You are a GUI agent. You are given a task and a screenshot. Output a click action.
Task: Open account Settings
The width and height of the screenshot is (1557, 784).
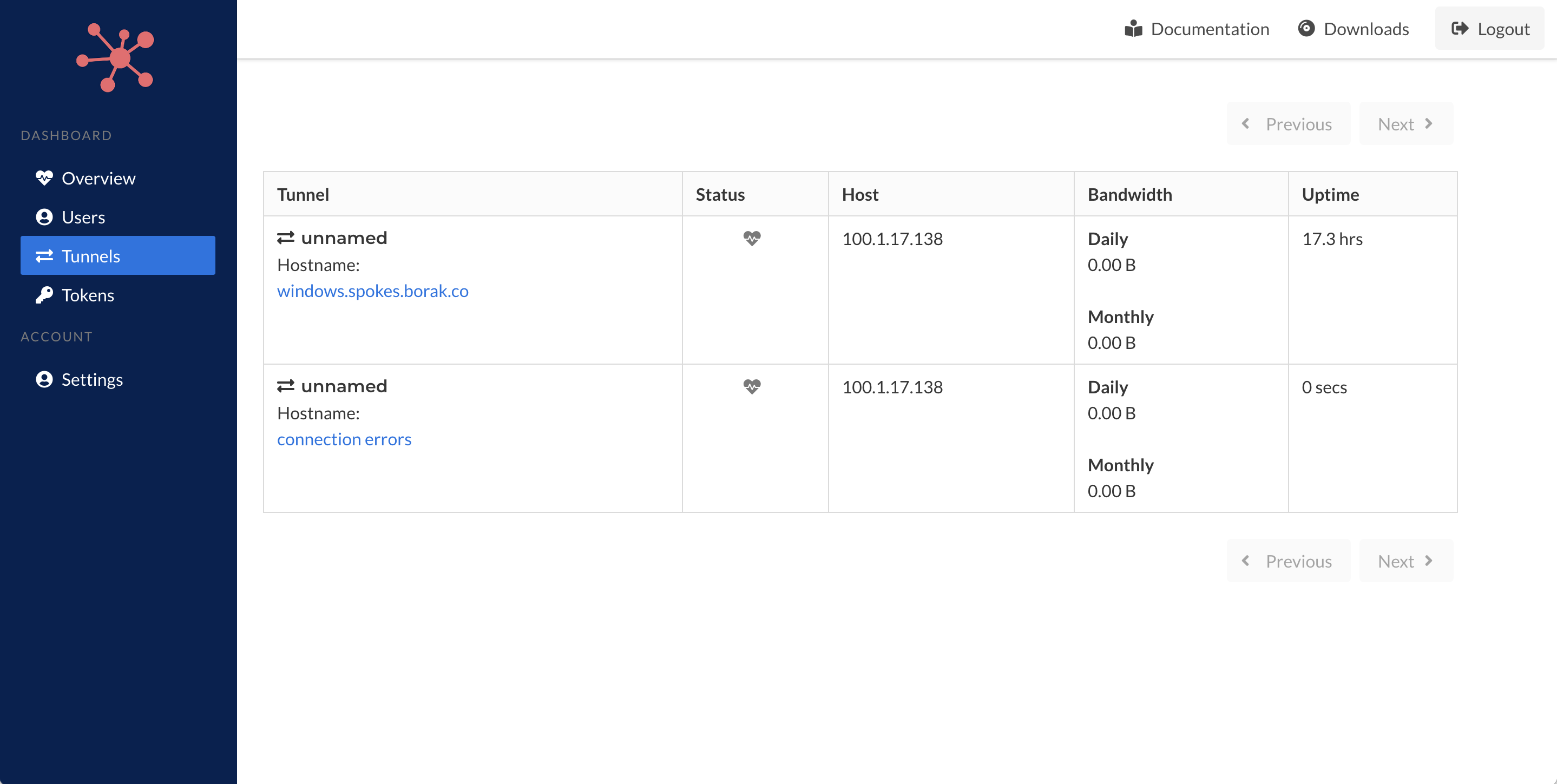click(x=118, y=380)
